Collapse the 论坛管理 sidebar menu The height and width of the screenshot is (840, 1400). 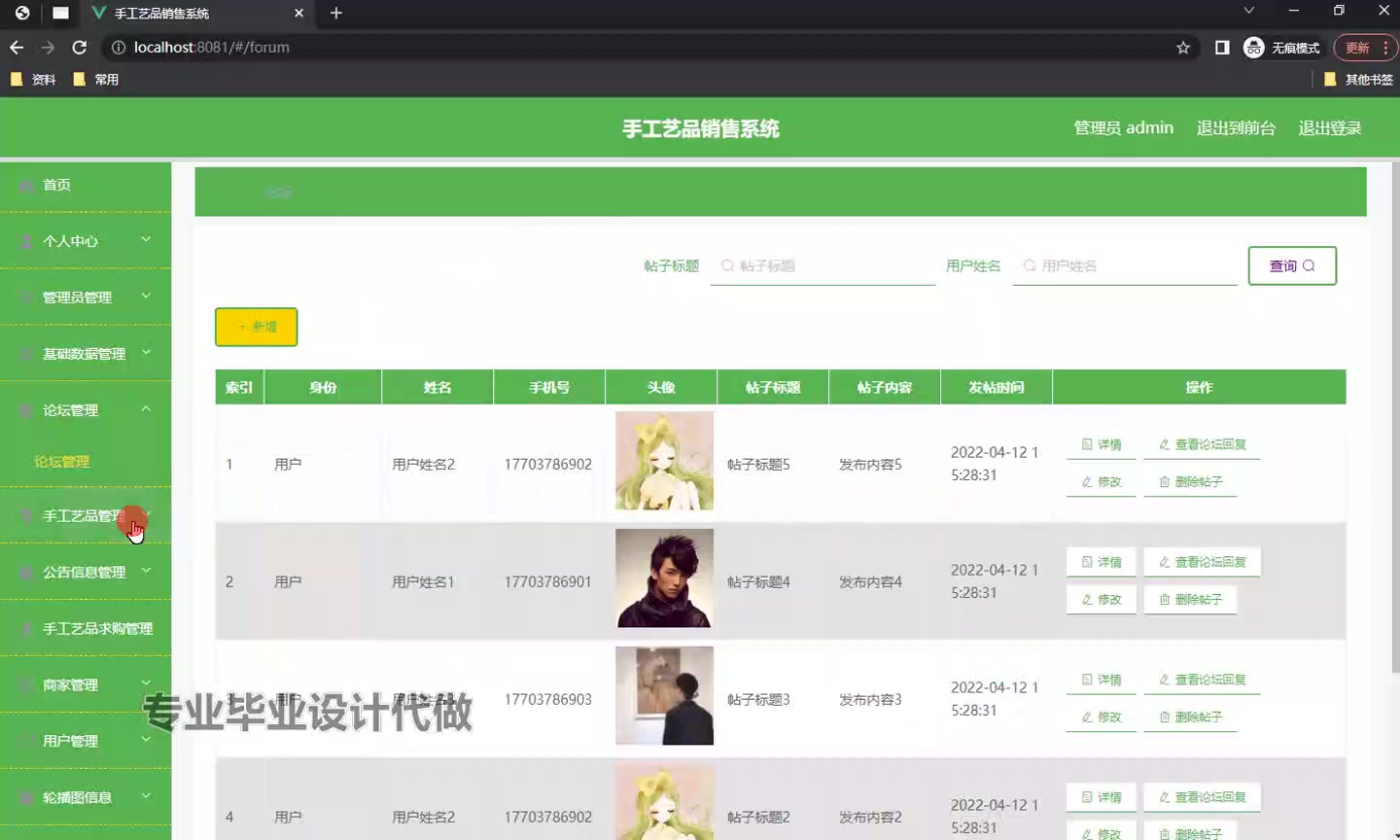86,410
